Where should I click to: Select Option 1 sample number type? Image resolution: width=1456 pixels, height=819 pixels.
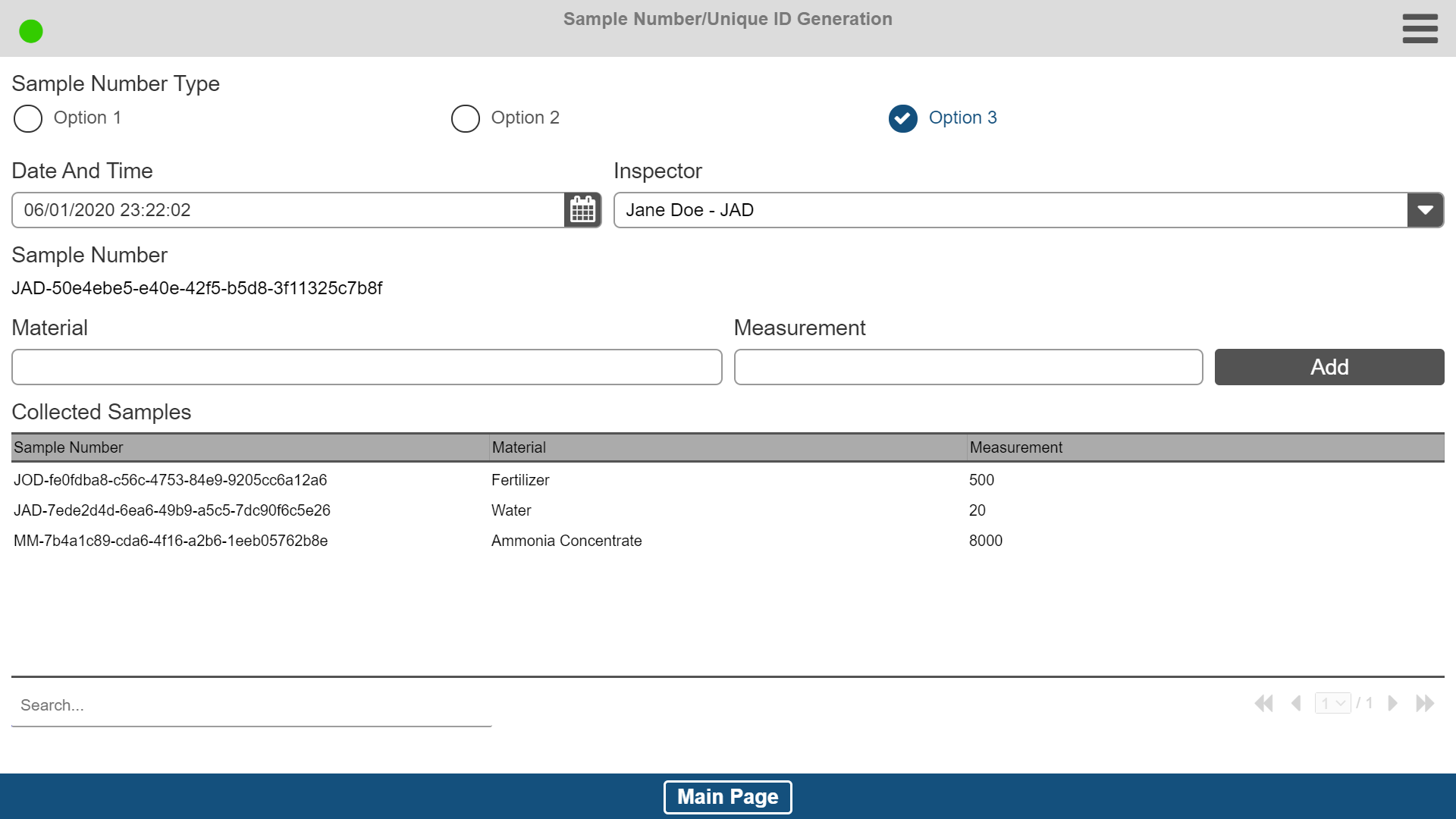click(x=28, y=118)
